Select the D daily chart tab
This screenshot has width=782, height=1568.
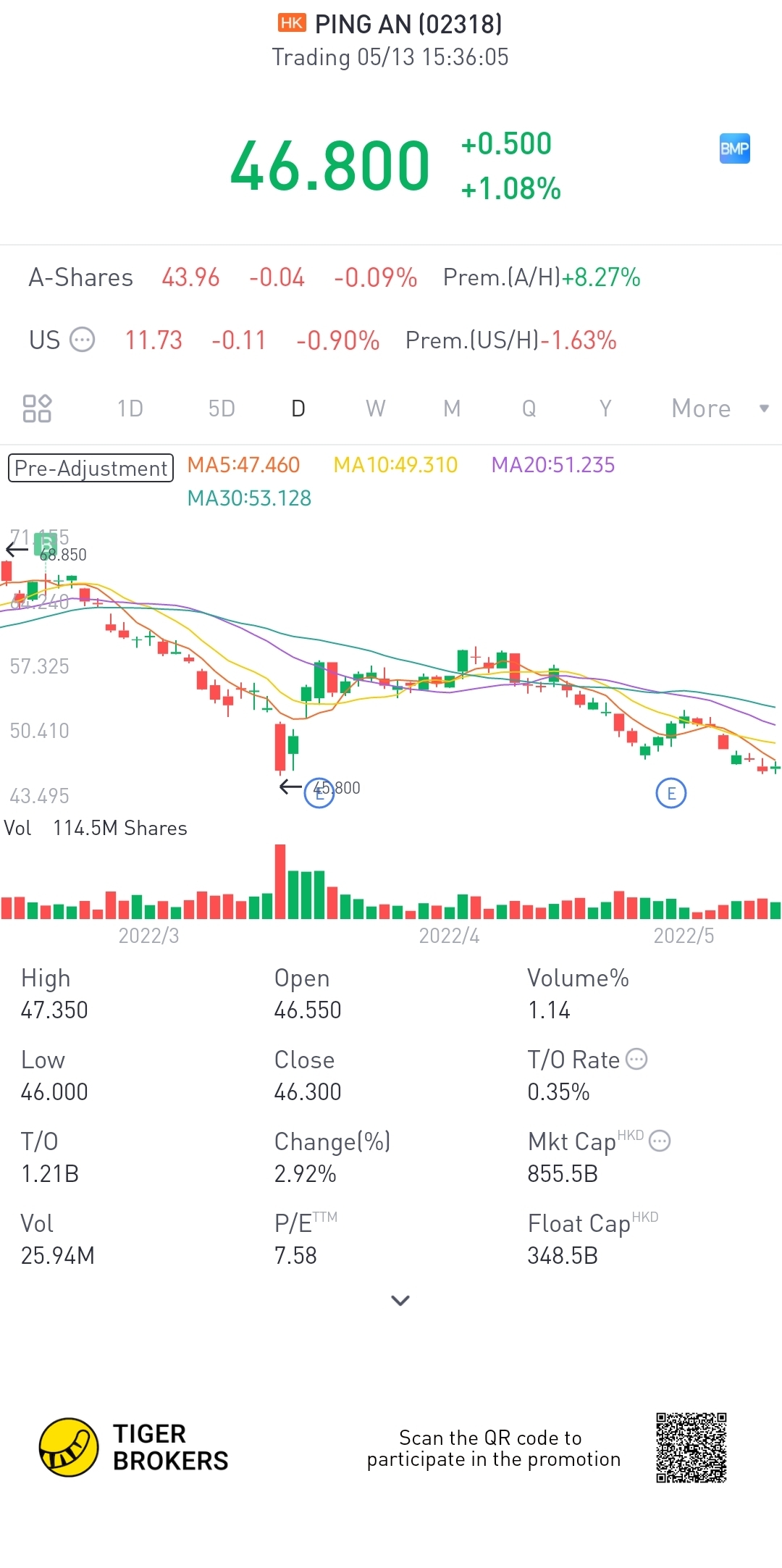click(298, 408)
